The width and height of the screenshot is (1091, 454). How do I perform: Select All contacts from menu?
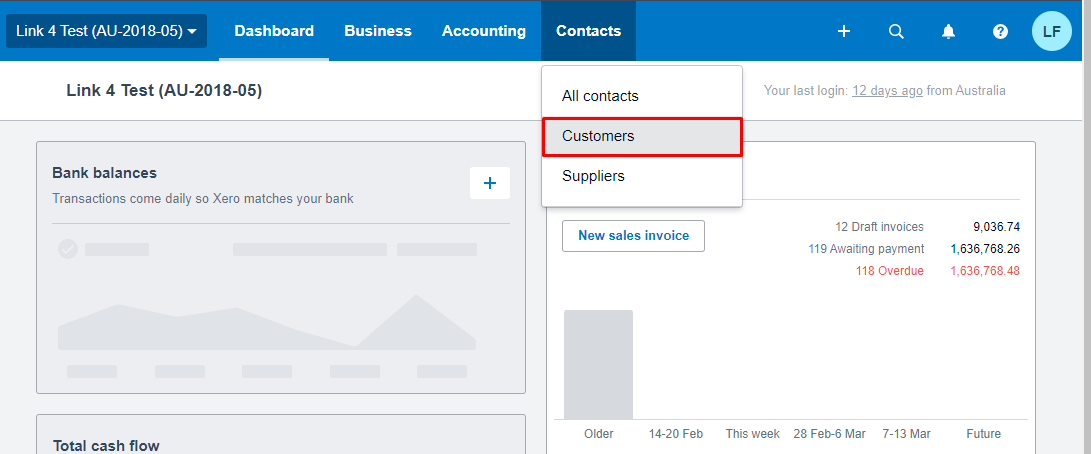600,96
